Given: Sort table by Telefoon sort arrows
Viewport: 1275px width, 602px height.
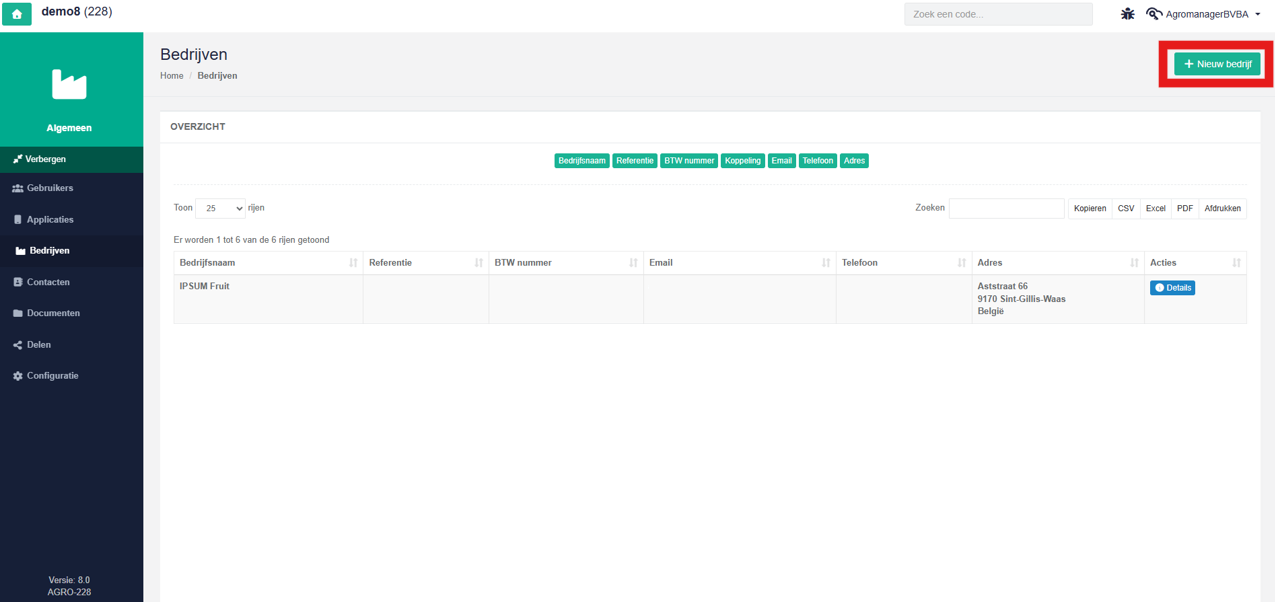Looking at the screenshot, I should click(961, 263).
